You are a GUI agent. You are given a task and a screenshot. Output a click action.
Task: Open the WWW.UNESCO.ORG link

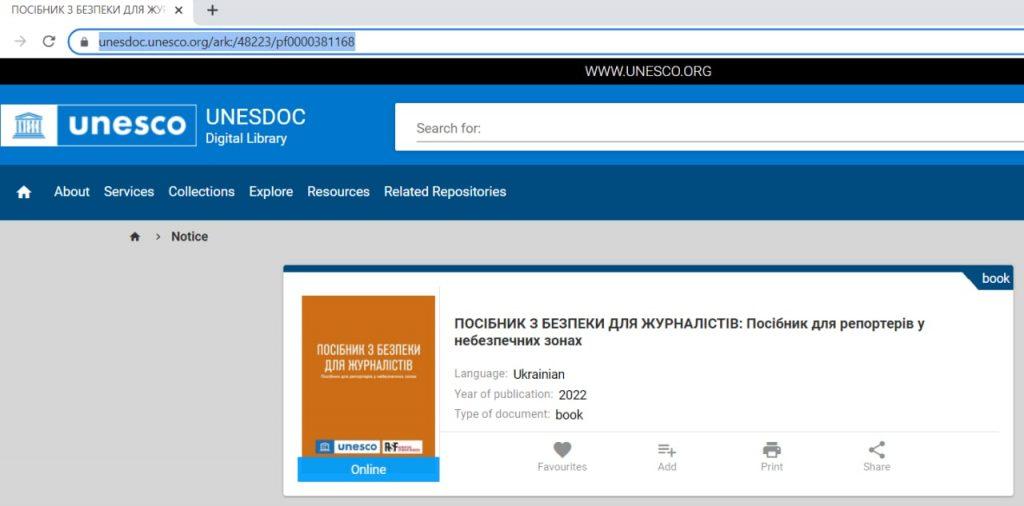[x=648, y=71]
